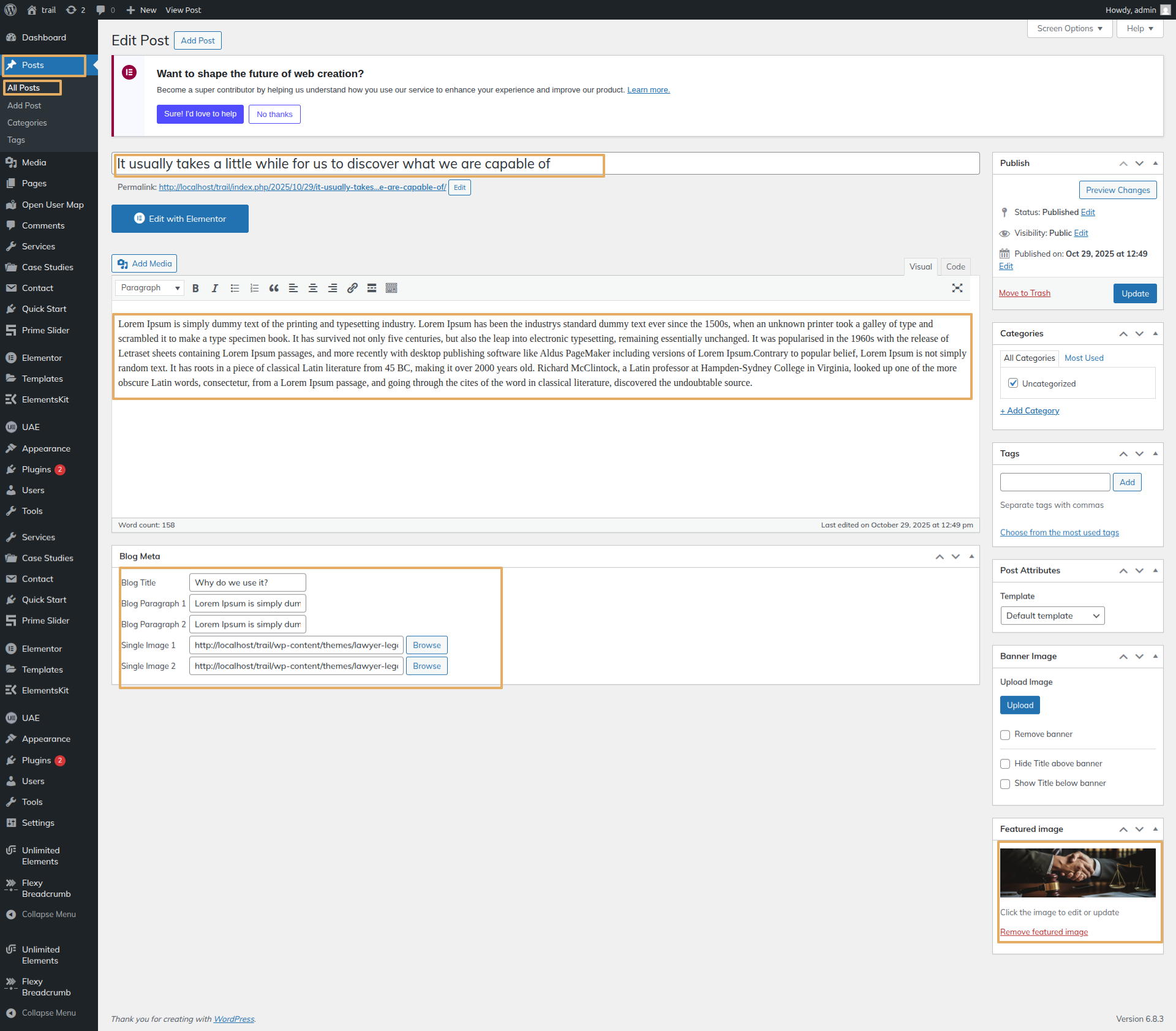
Task: Click the Tags input field
Action: click(1054, 482)
